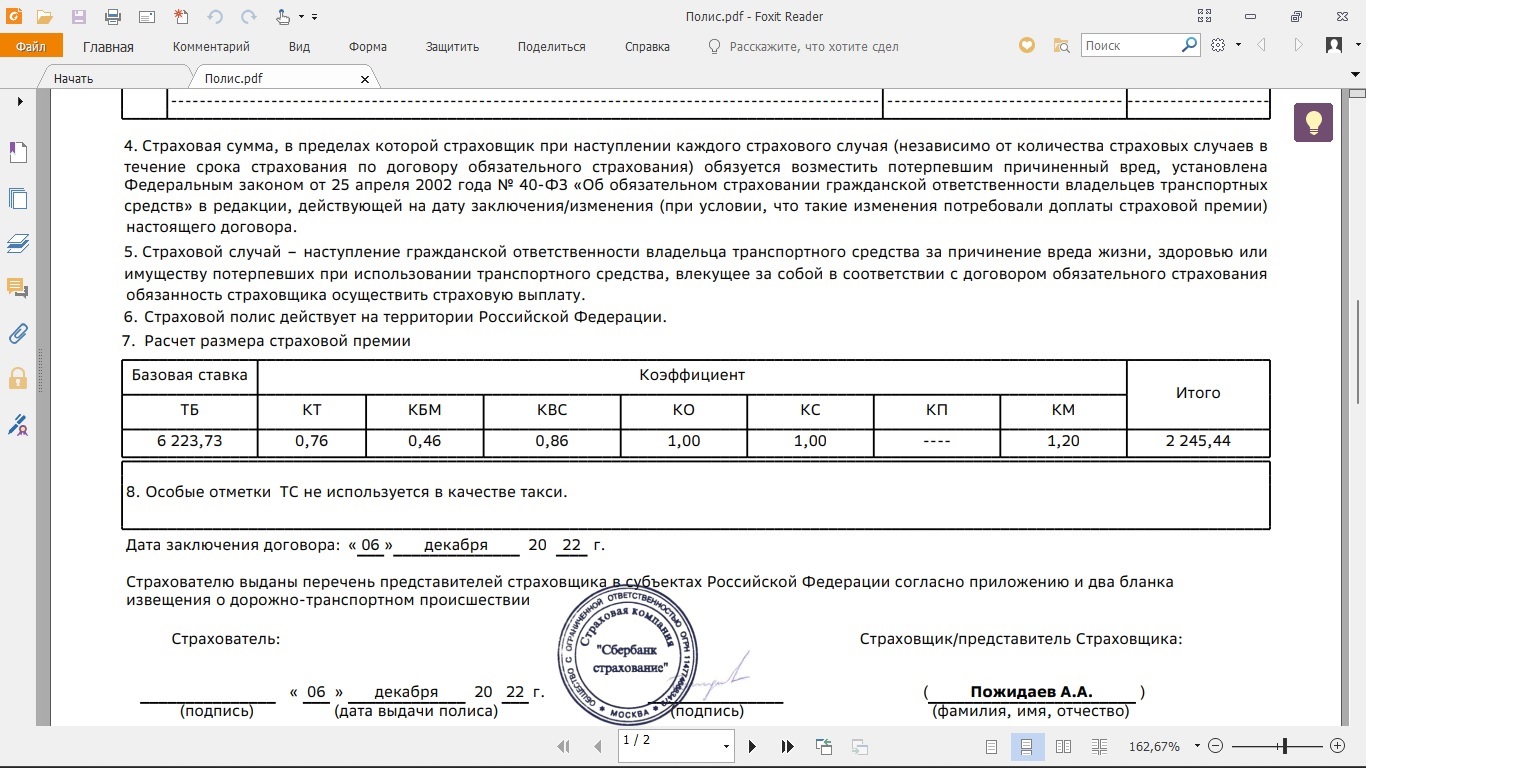
Task: Show the Attachments paperclip panel
Action: point(18,333)
